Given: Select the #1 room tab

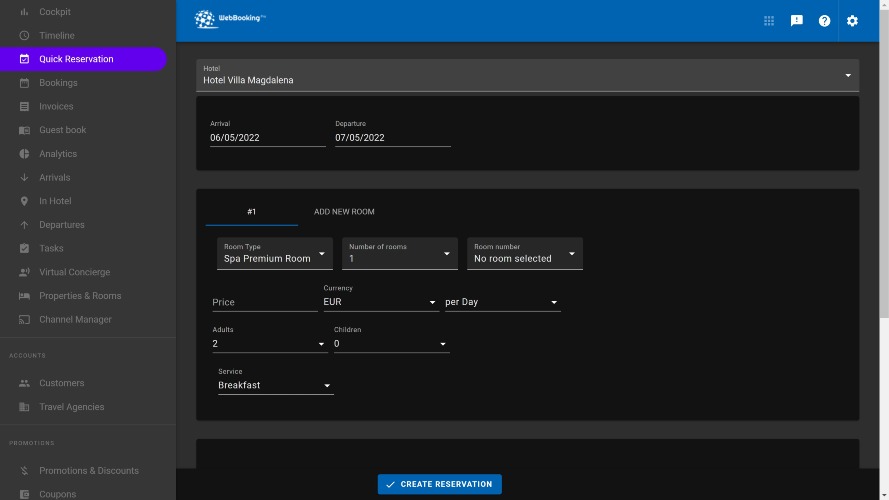Looking at the screenshot, I should [x=252, y=212].
